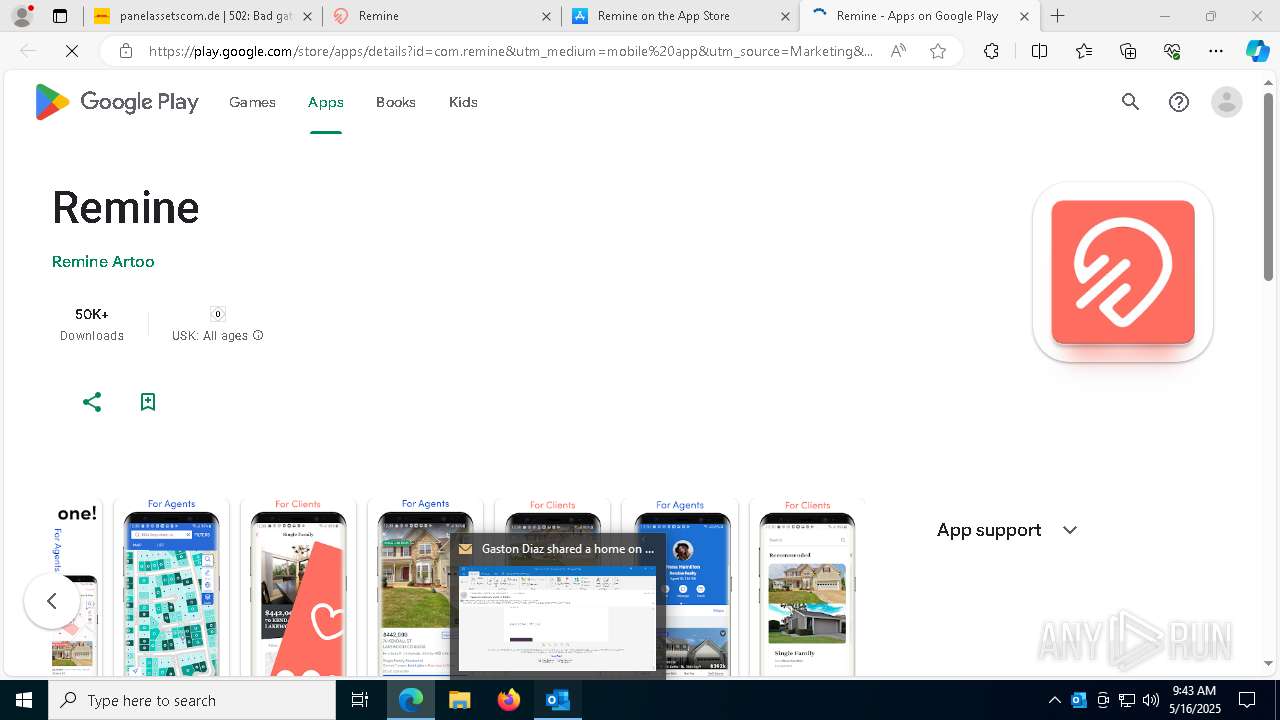View site information lock icon
Viewport: 1280px width, 720px height.
[x=126, y=51]
